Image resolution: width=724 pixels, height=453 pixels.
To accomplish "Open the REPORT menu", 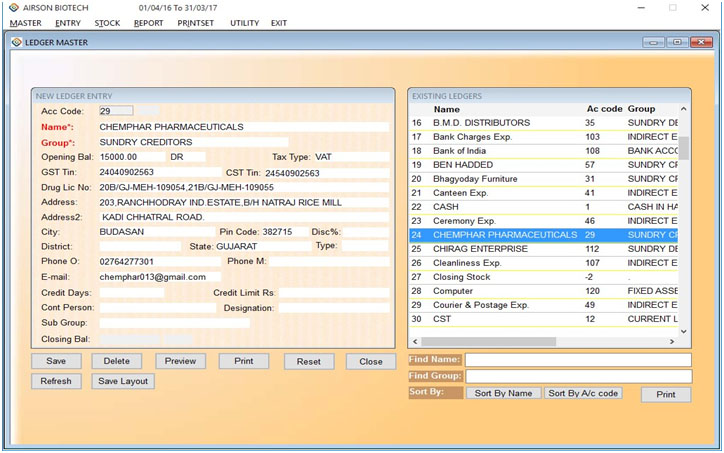I will [148, 23].
